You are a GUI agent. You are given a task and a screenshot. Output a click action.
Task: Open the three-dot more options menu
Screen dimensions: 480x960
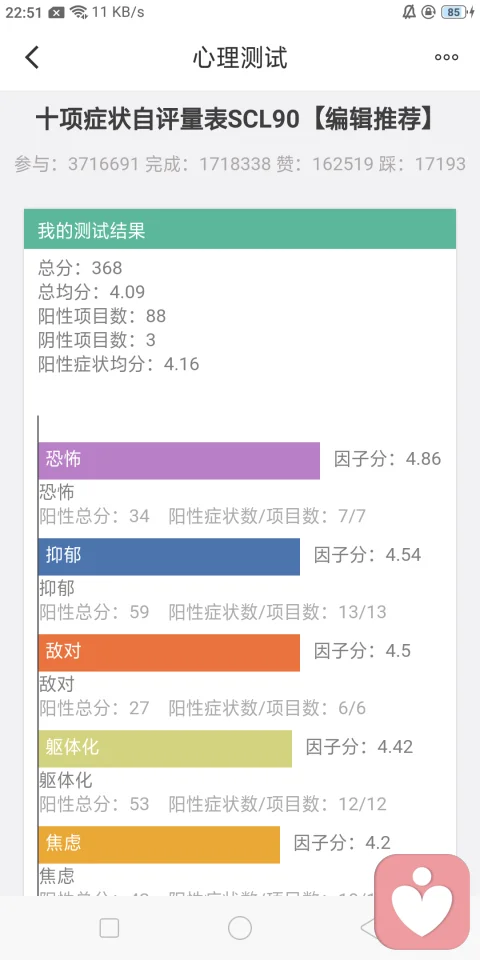[446, 58]
